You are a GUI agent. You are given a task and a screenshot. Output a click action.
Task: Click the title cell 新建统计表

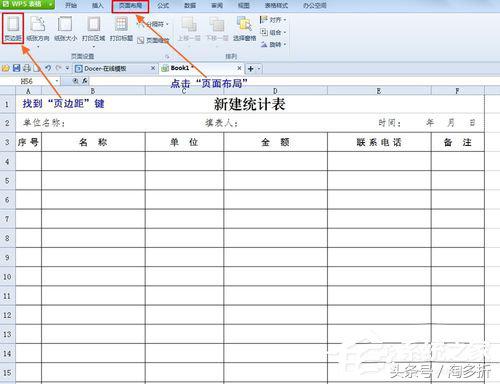[x=249, y=104]
